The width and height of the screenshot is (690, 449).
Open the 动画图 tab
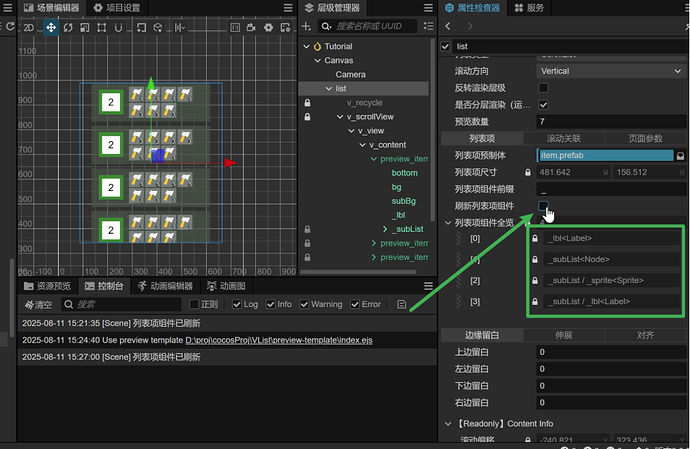226,286
